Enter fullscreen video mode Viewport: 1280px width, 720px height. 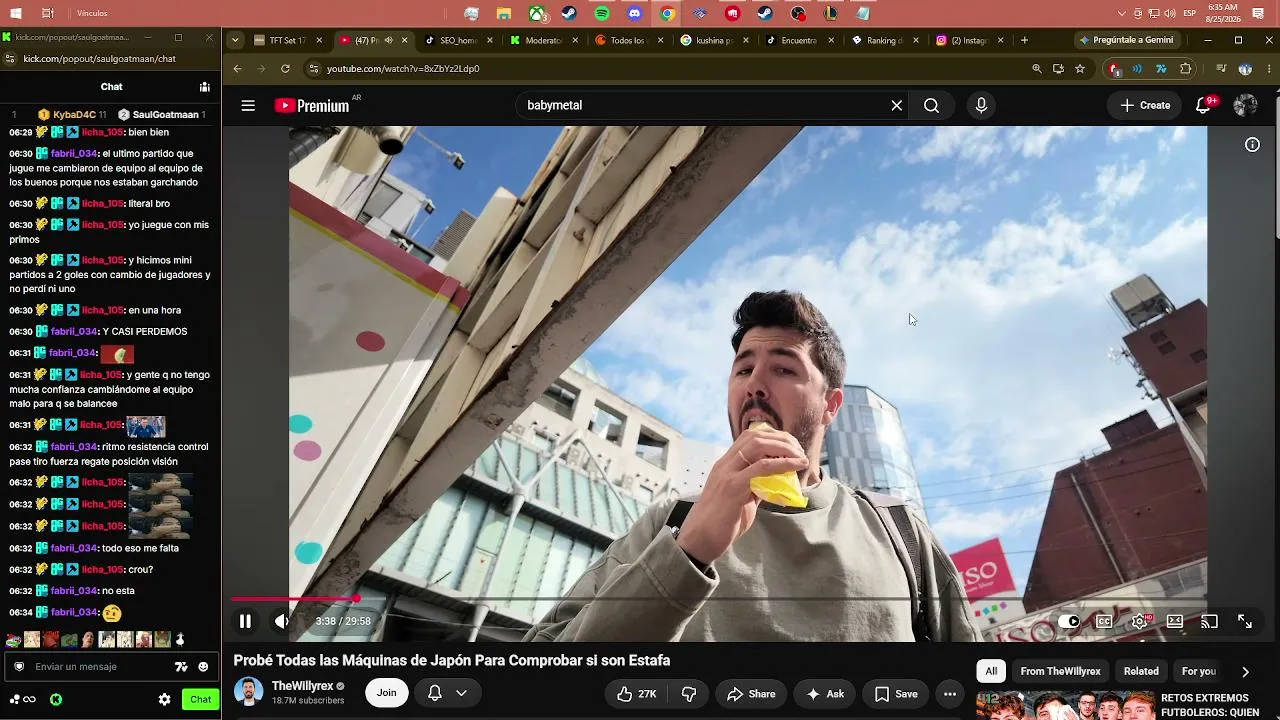(1245, 621)
